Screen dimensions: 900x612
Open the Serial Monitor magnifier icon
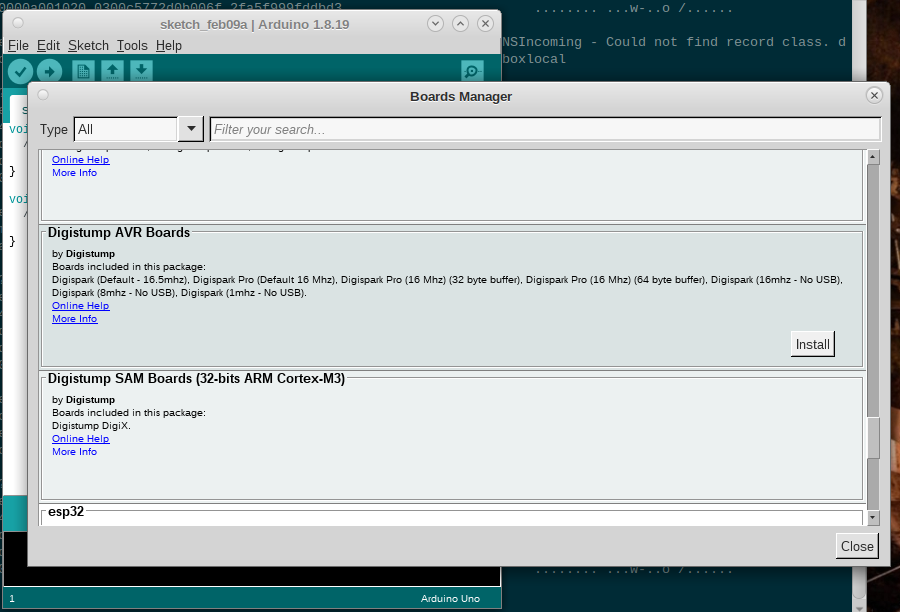[472, 72]
